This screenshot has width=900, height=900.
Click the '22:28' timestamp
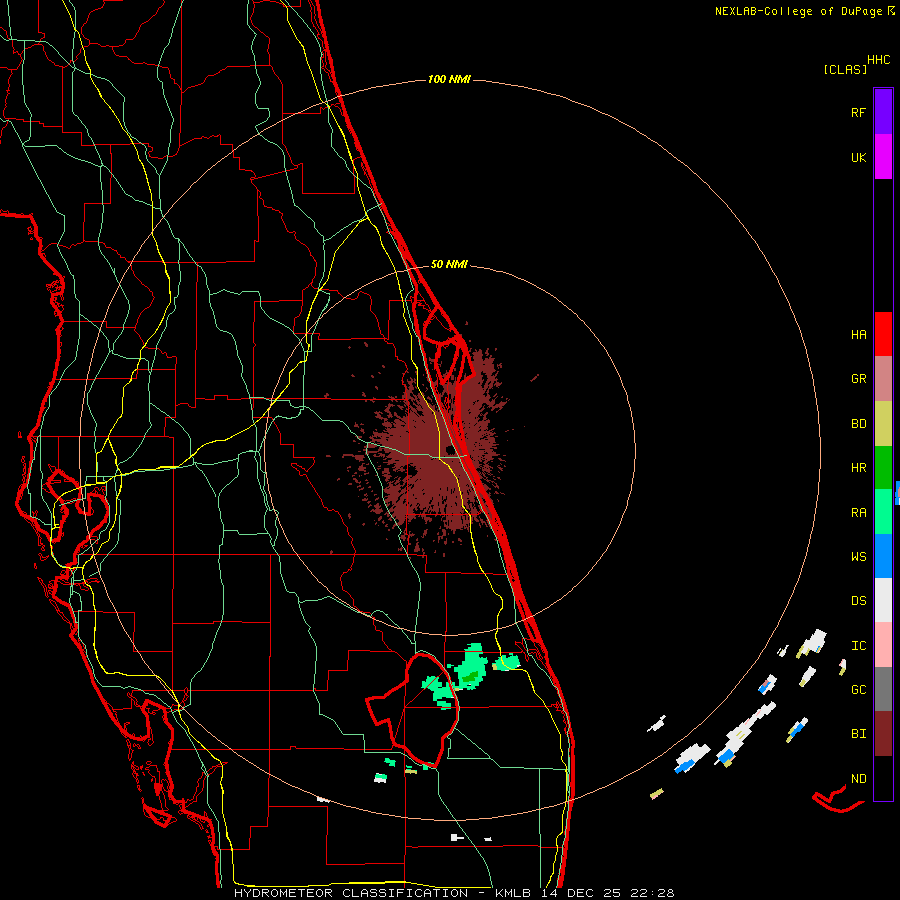tap(653, 893)
